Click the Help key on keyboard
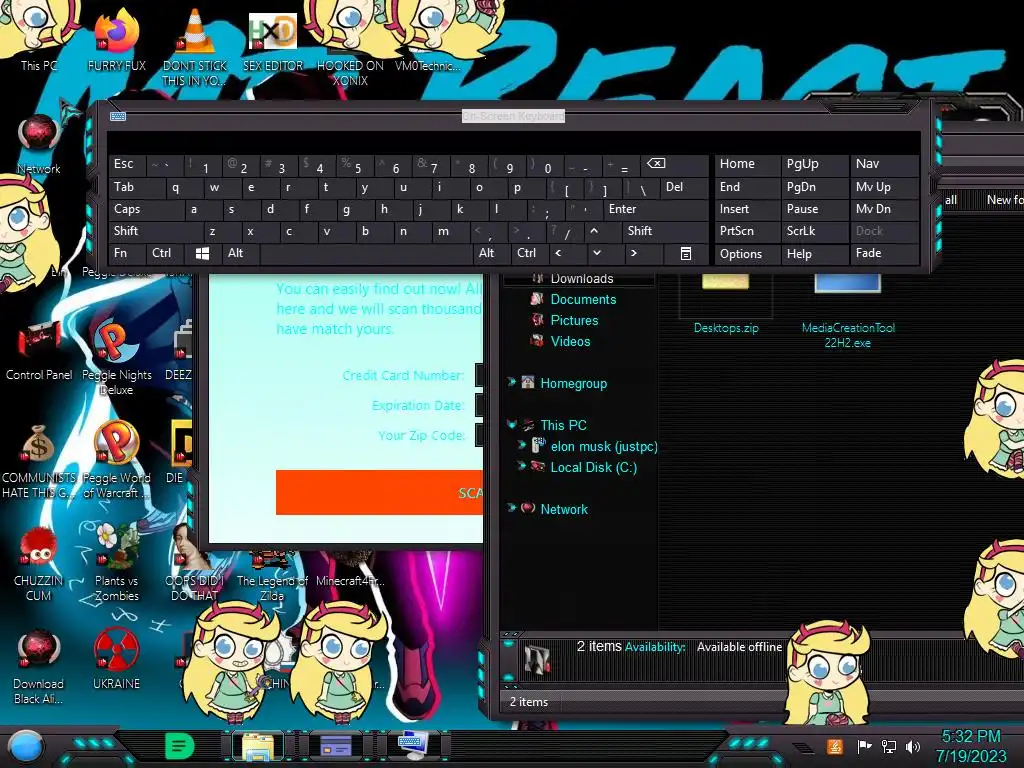Screen dimensions: 1024x768 (x=814, y=253)
